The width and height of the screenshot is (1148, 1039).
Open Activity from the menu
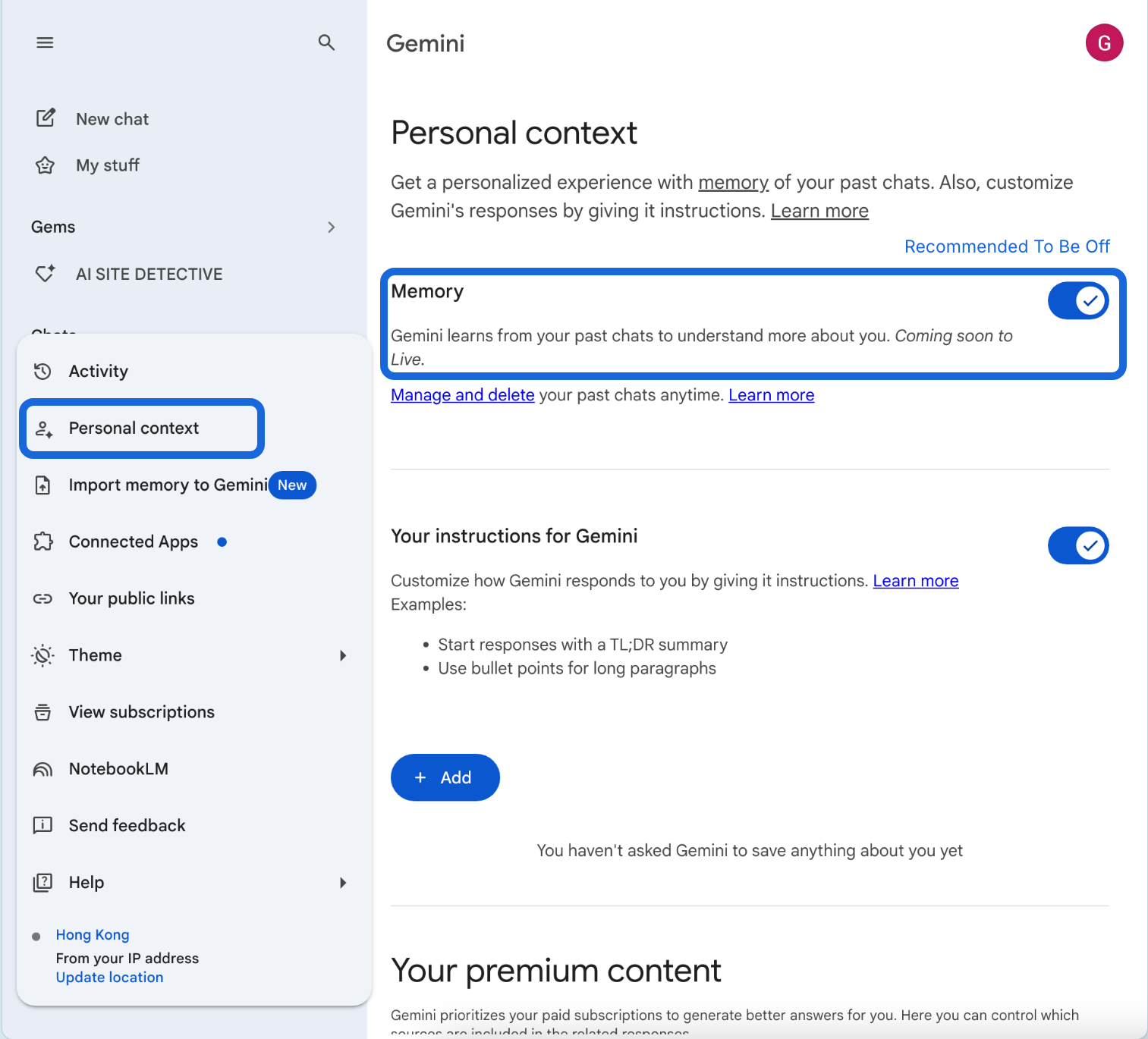click(x=98, y=371)
